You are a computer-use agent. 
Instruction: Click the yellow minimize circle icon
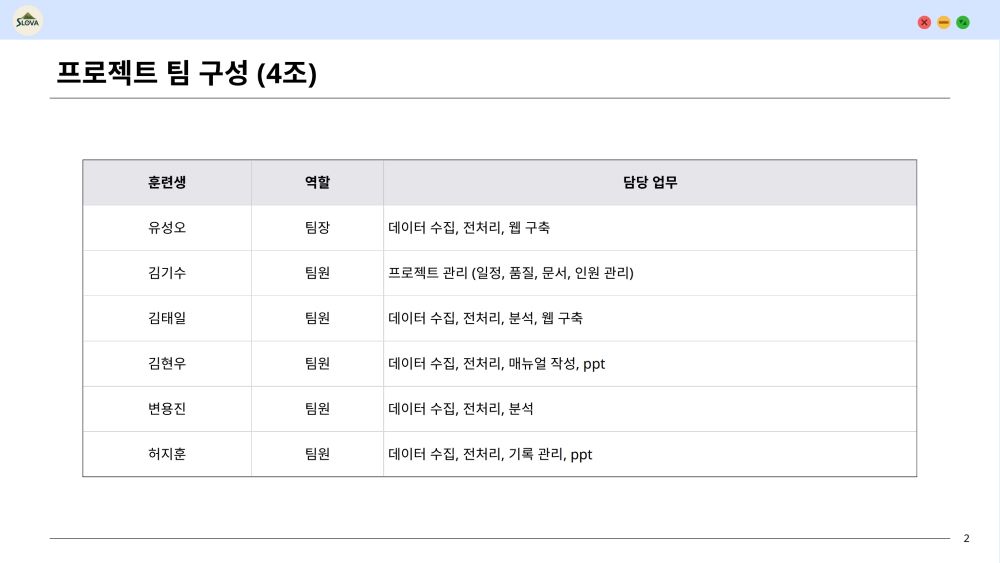click(x=943, y=22)
